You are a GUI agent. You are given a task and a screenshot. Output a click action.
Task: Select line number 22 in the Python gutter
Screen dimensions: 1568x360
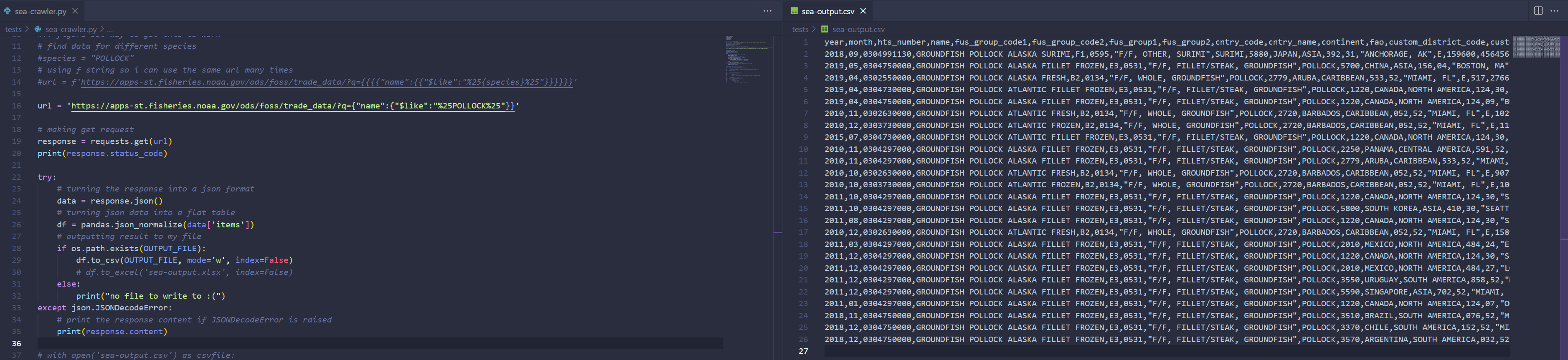click(x=16, y=177)
